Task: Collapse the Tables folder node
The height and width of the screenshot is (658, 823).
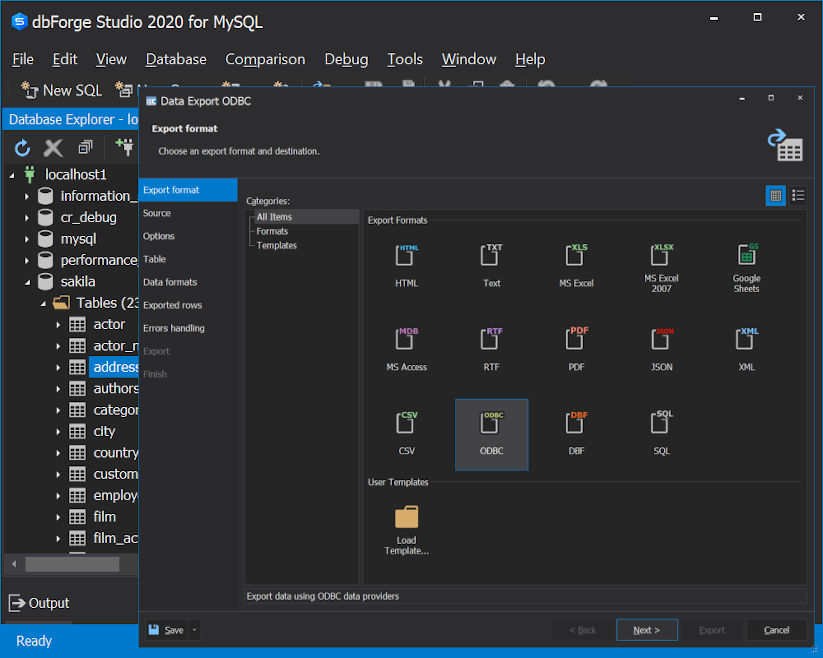Action: pyautogui.click(x=43, y=304)
